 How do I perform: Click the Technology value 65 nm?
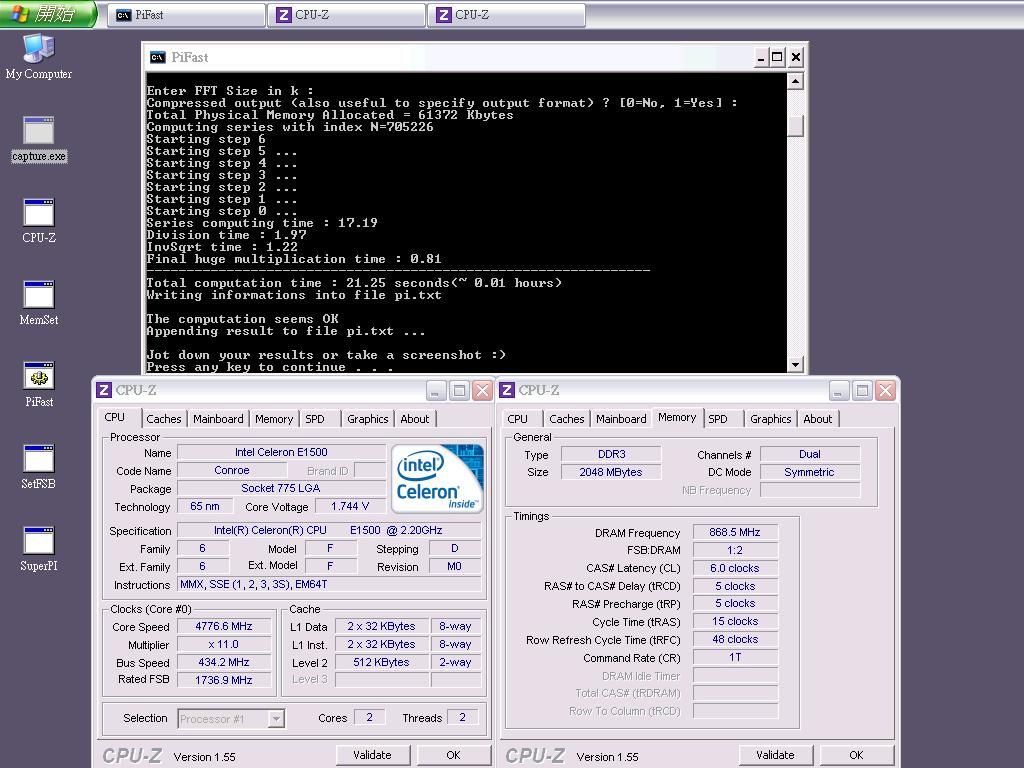pos(205,506)
